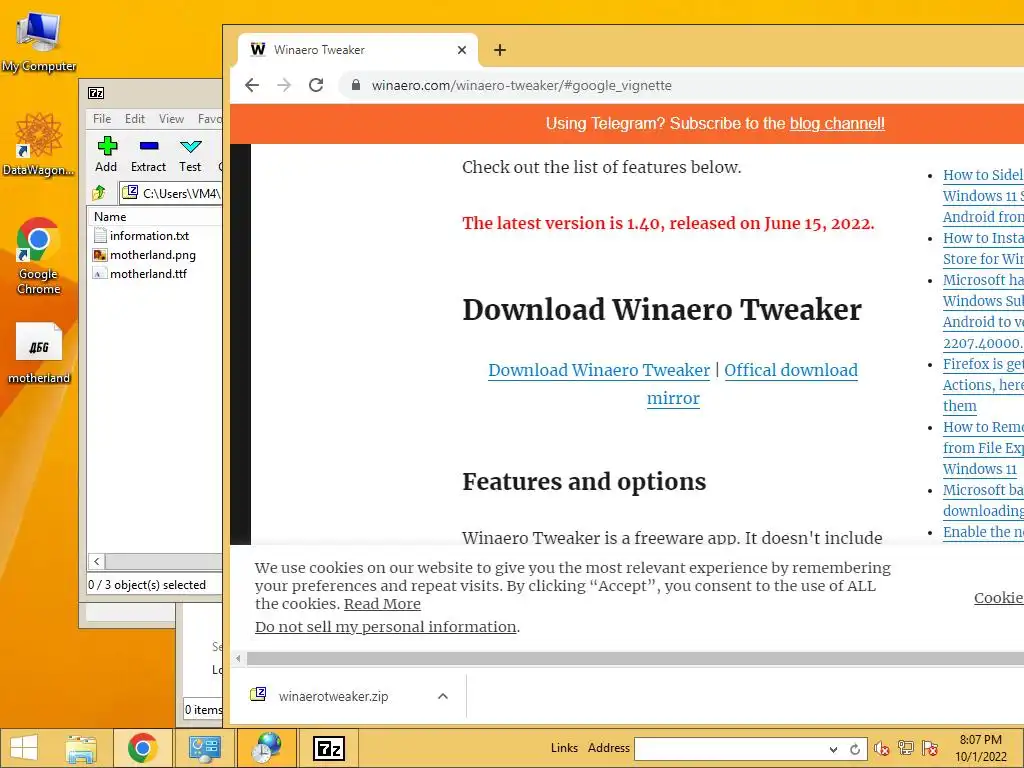The width and height of the screenshot is (1024, 768).
Task: Click 0 / 3 object(s) selected status
Action: click(x=147, y=585)
